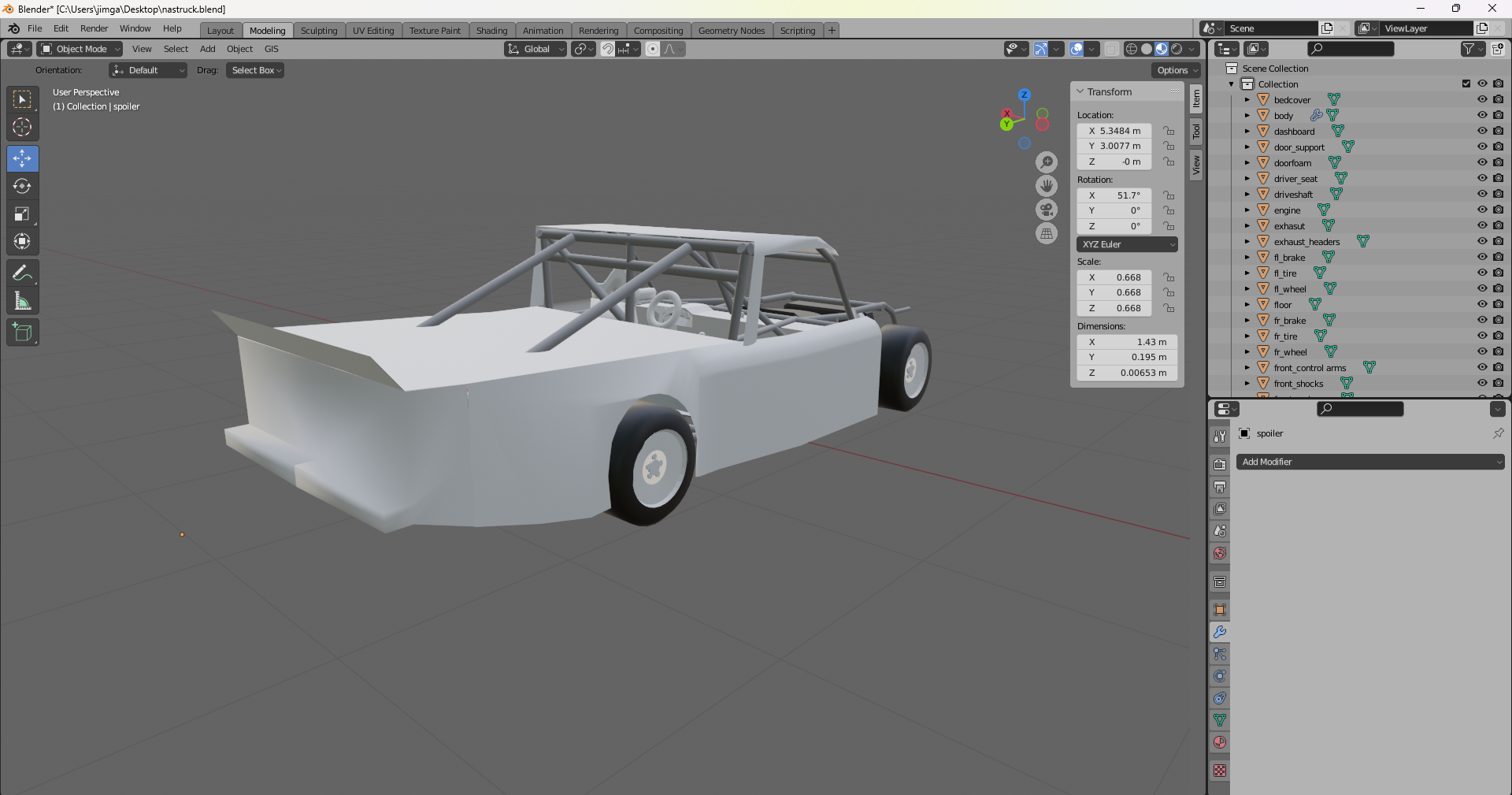Open Global transform orientation dropdown
This screenshot has width=1512, height=795.
click(535, 49)
